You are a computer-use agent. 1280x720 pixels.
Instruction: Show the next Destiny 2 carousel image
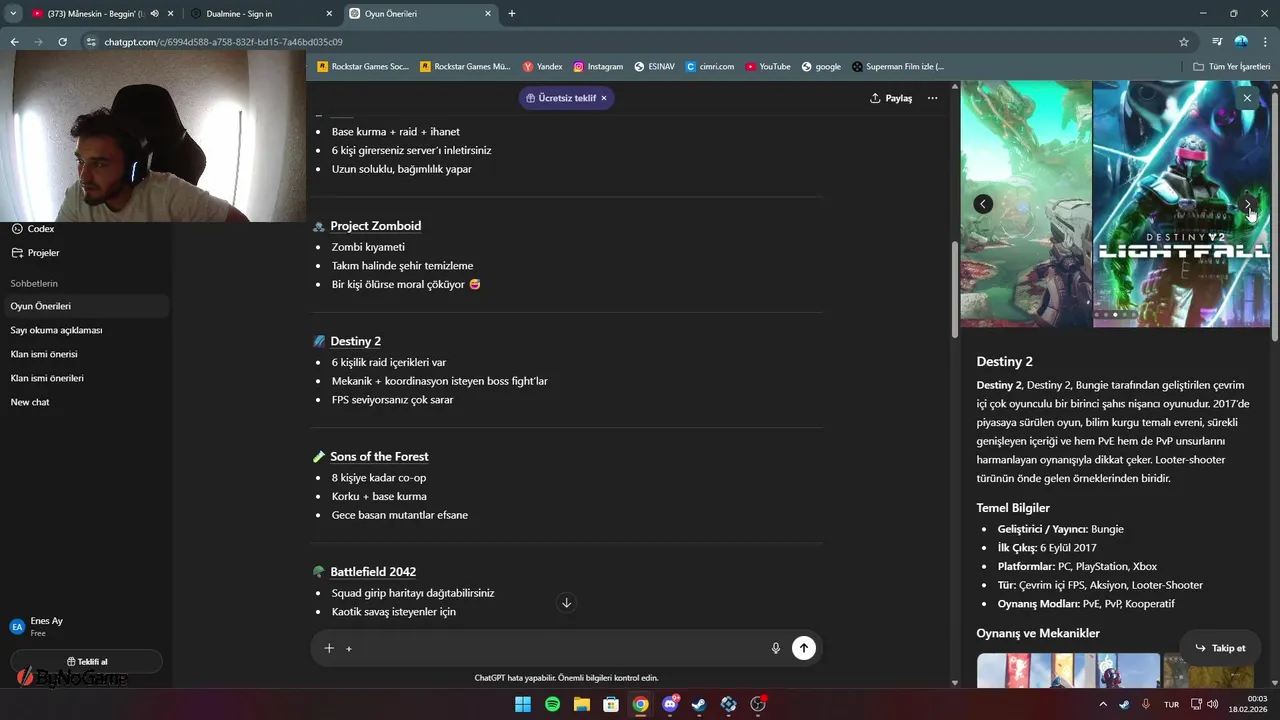pos(1248,204)
